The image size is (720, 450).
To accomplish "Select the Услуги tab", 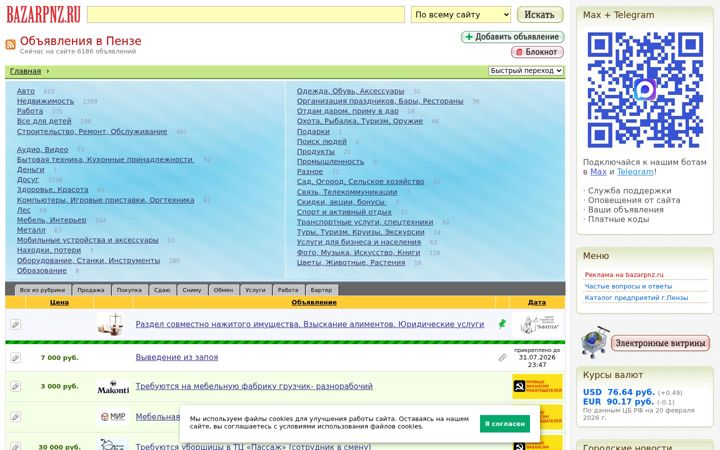I will coord(255,290).
